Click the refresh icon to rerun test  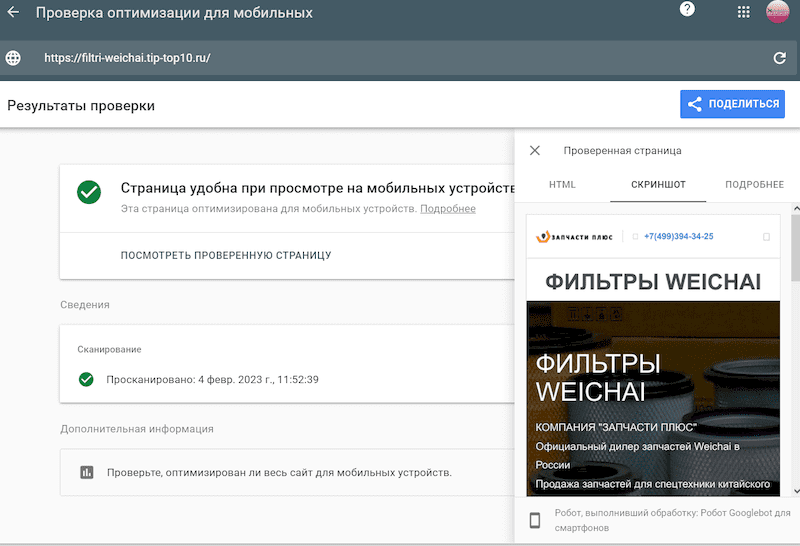tap(780, 58)
